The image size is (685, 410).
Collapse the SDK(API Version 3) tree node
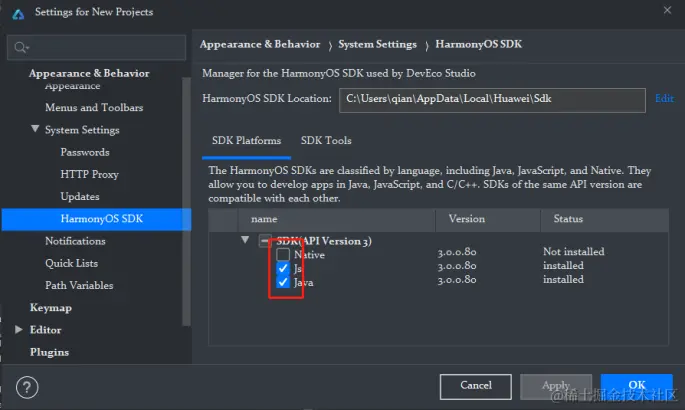pos(245,240)
